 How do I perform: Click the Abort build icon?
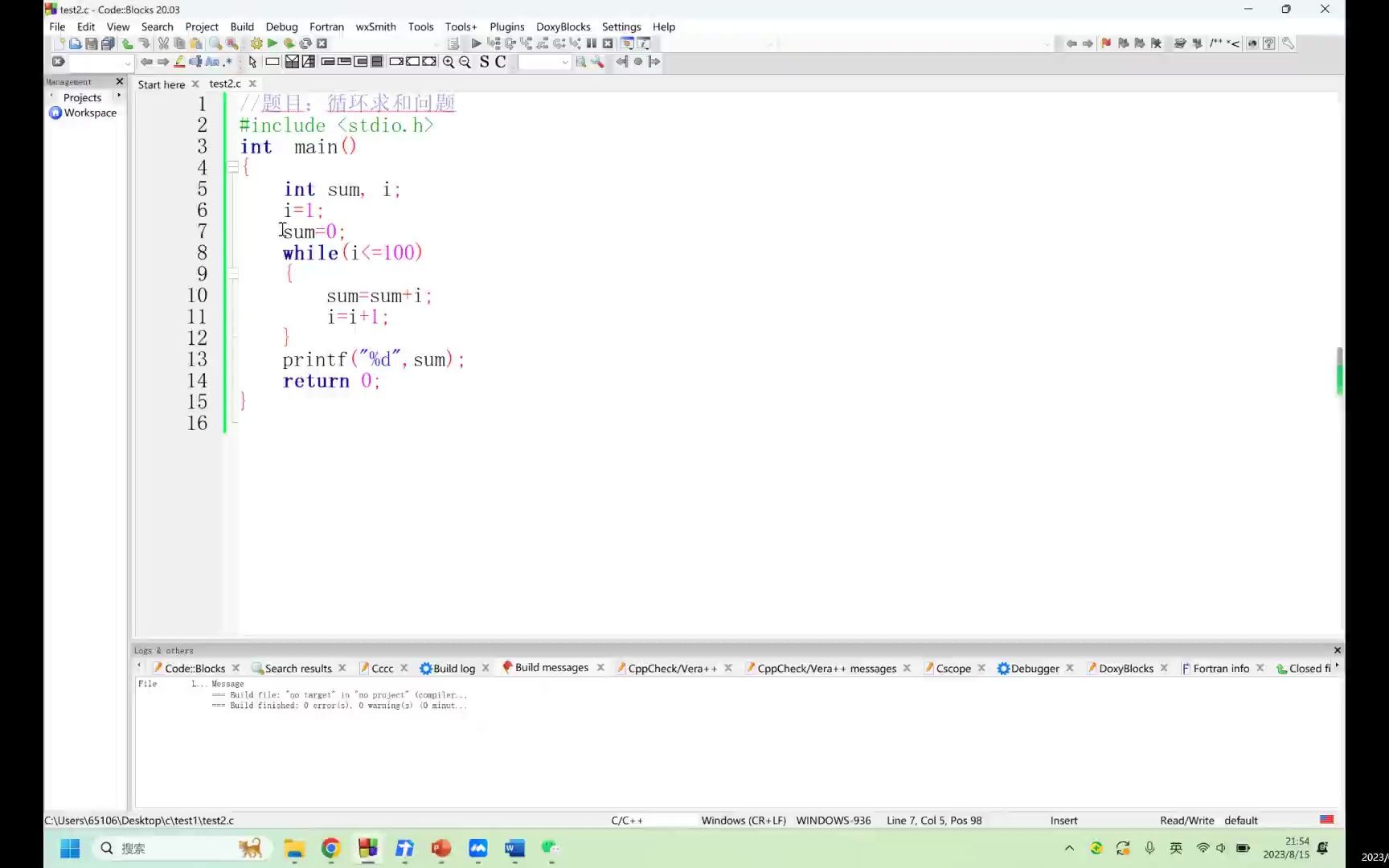click(322, 43)
